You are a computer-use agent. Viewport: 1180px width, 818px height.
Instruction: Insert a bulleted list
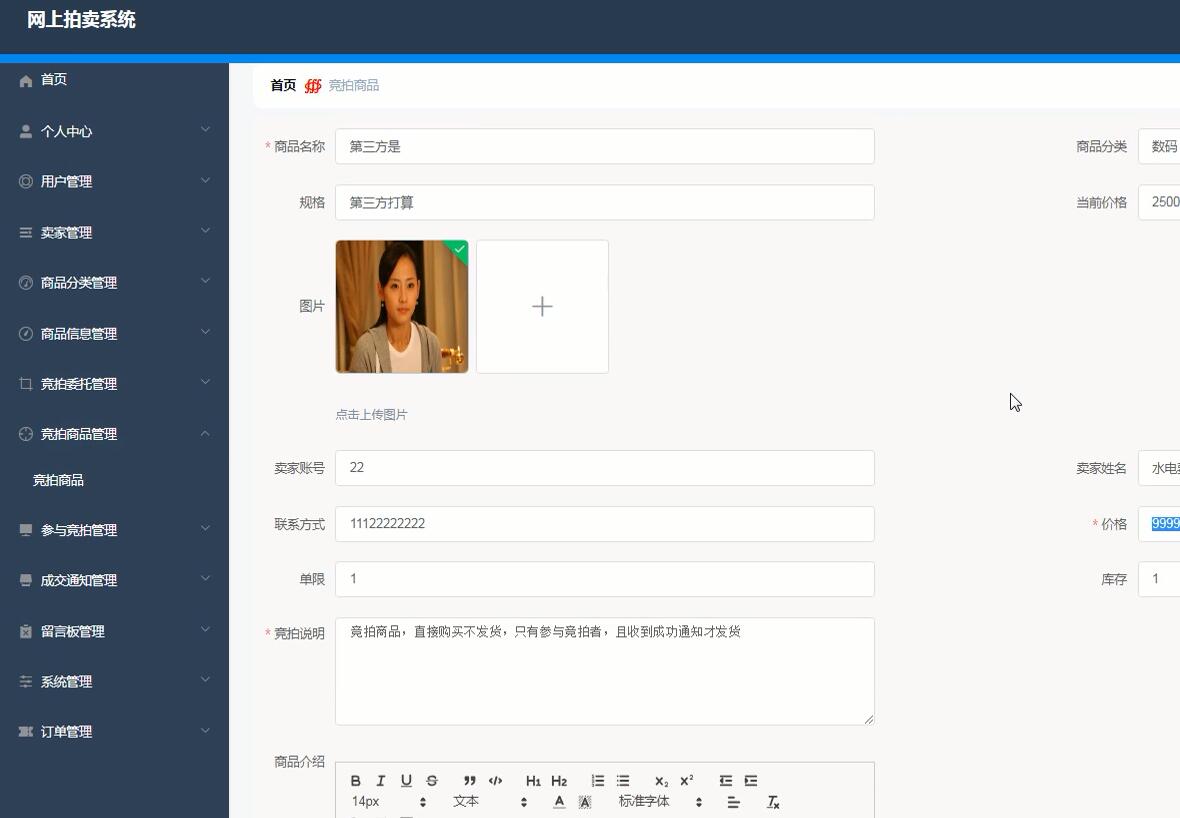pos(623,780)
